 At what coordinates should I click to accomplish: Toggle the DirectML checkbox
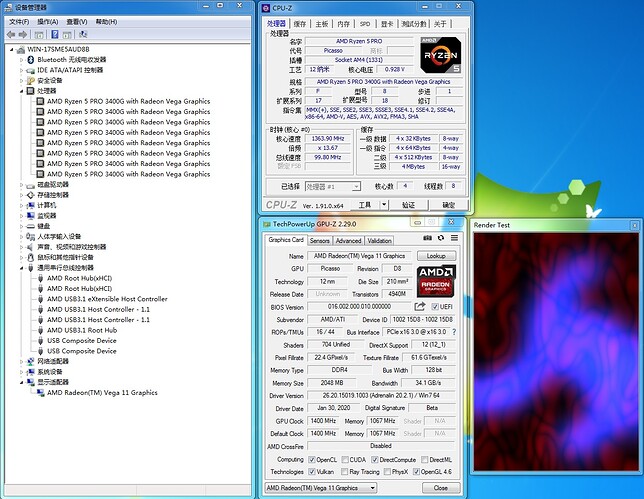coord(425,460)
